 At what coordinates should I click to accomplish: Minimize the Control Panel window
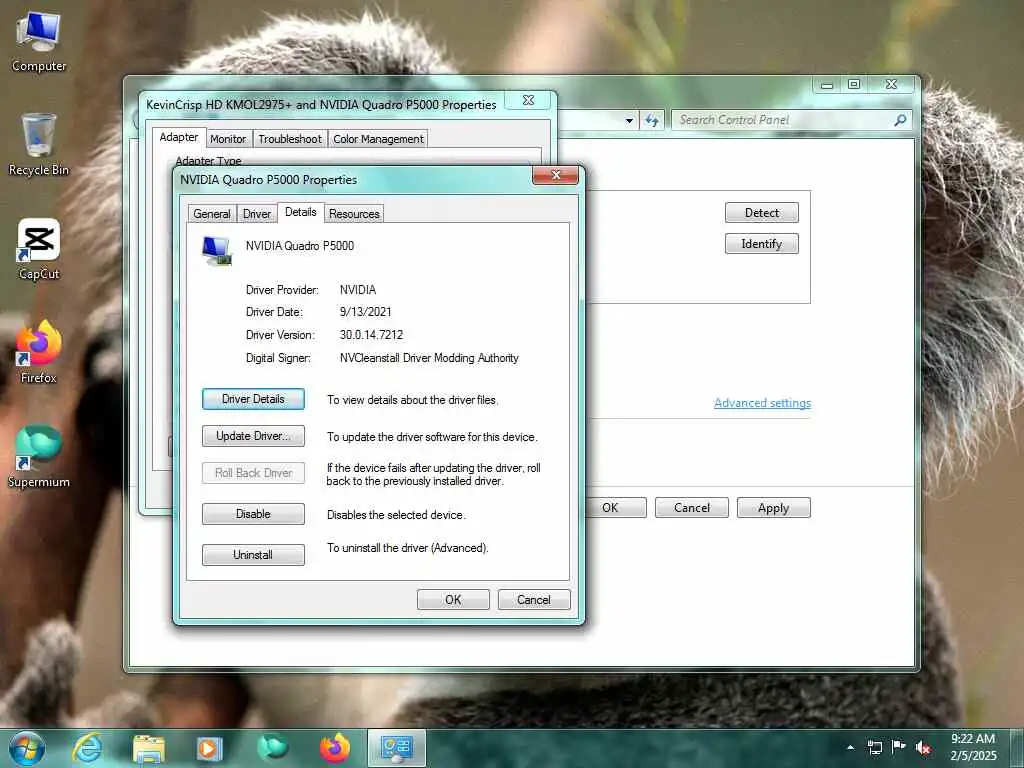827,85
